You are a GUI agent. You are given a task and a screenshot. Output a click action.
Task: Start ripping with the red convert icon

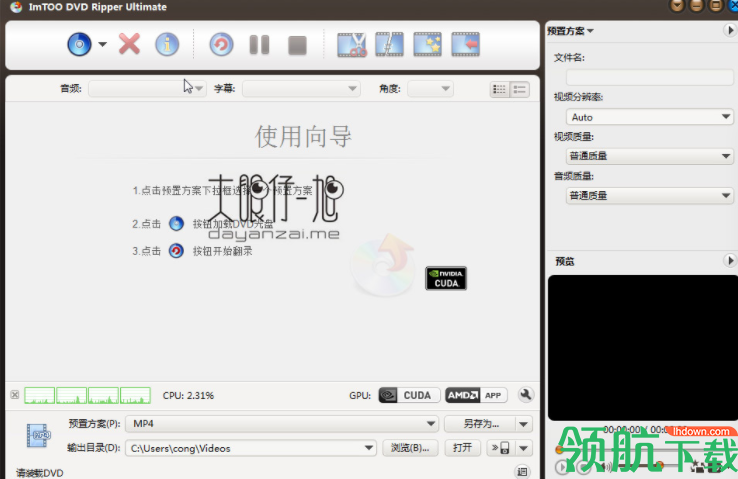[221, 45]
